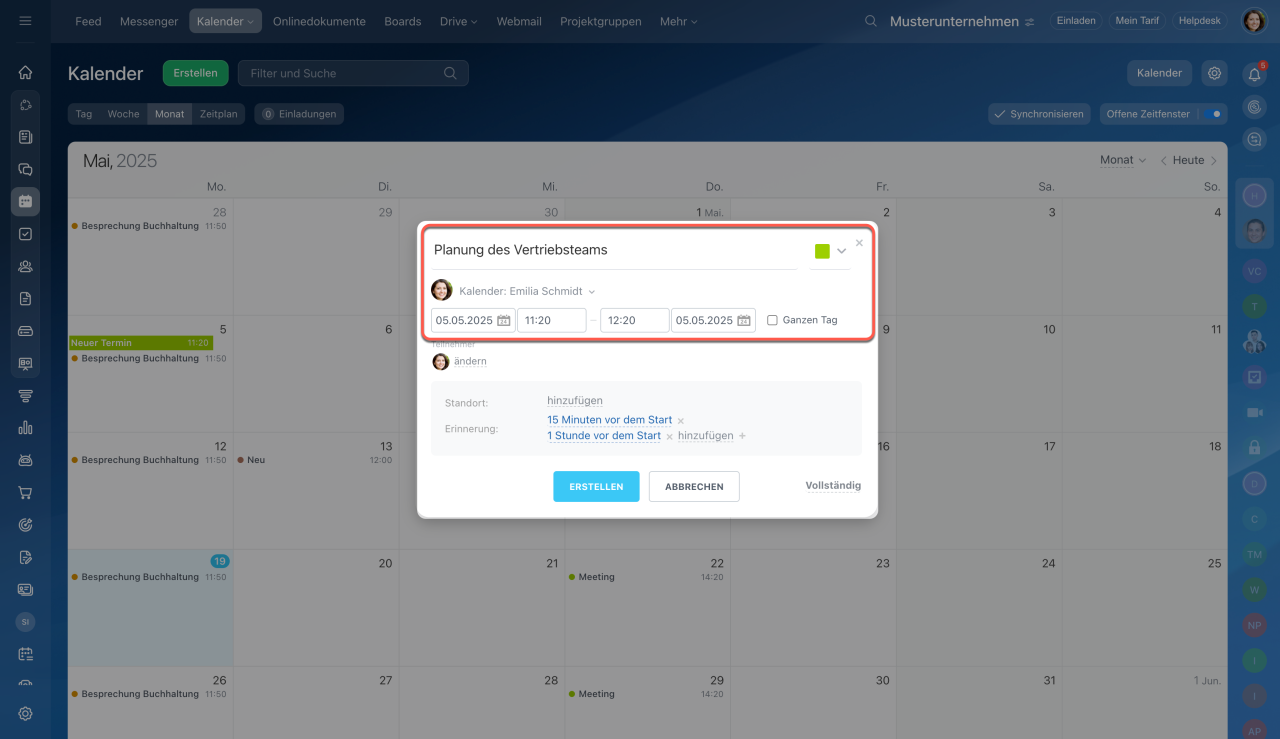1280x739 pixels.
Task: Open the CRM funnel icon in sidebar
Action: pyautogui.click(x=25, y=395)
